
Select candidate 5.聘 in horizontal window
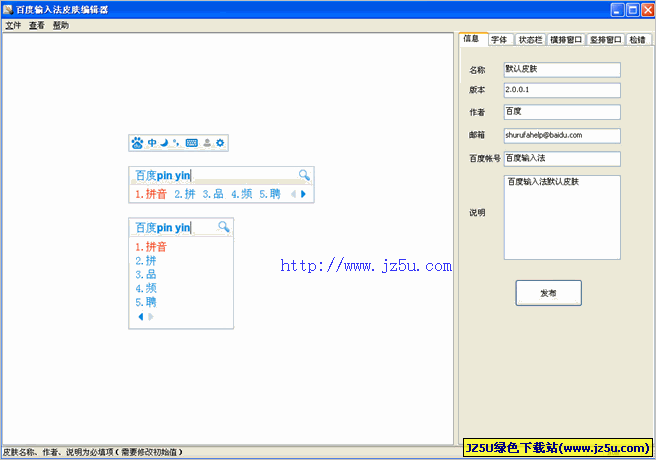[270, 194]
